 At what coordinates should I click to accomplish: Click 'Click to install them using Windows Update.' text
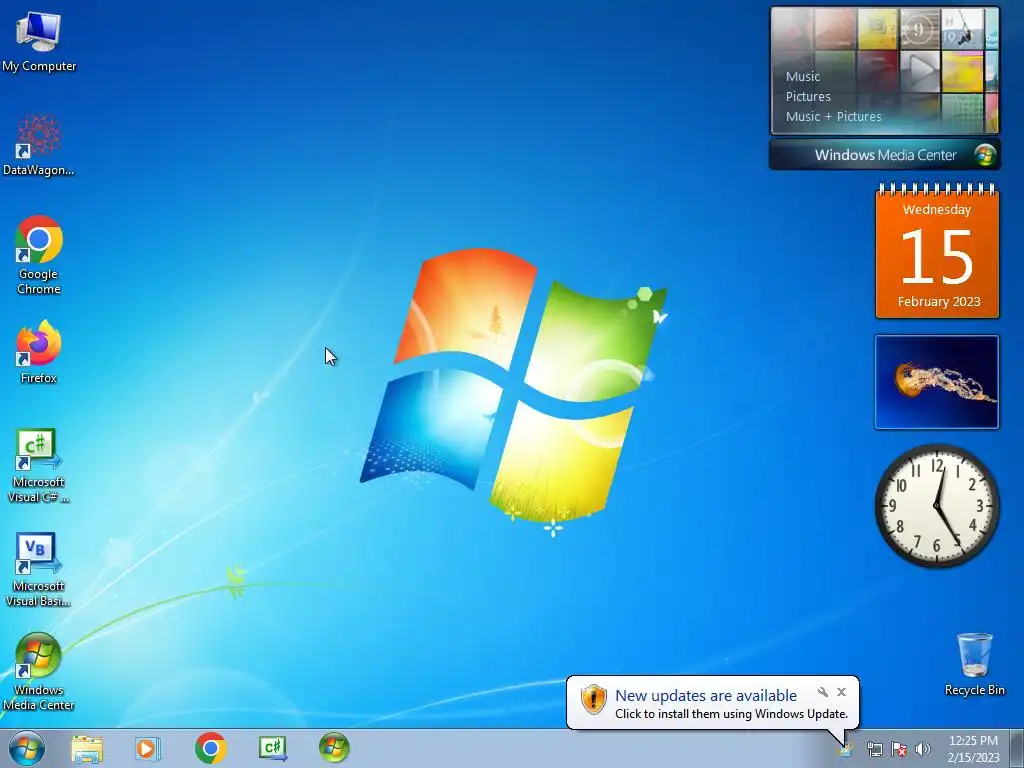click(x=731, y=714)
